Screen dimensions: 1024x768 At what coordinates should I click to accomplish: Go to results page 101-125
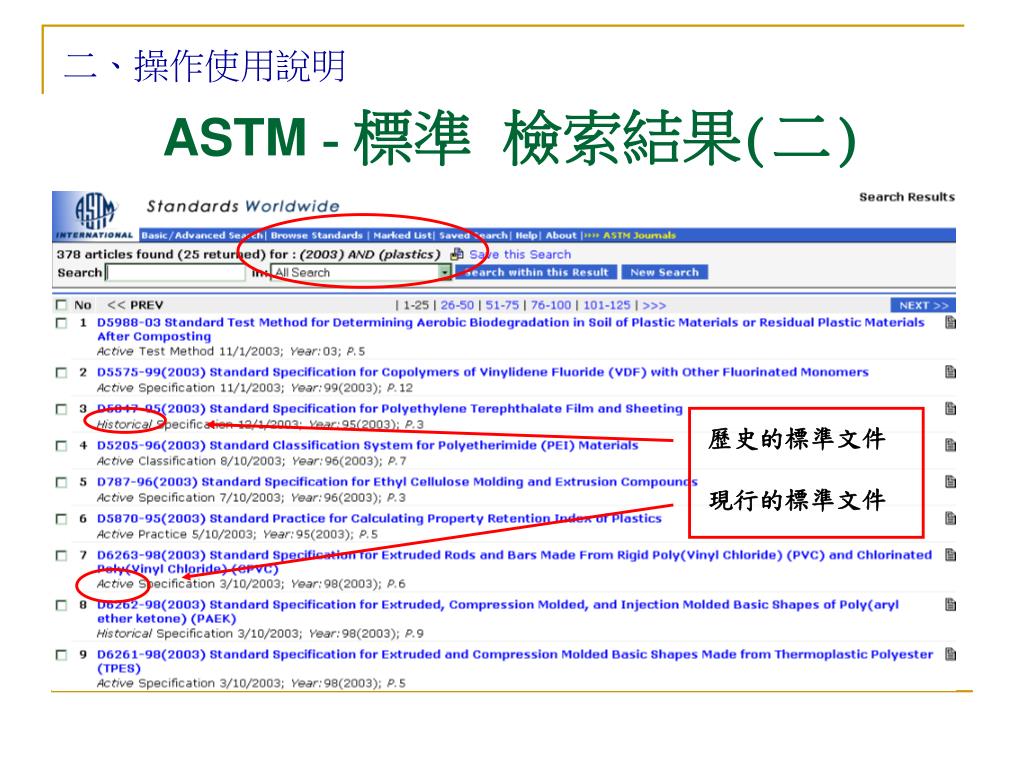pyautogui.click(x=607, y=305)
